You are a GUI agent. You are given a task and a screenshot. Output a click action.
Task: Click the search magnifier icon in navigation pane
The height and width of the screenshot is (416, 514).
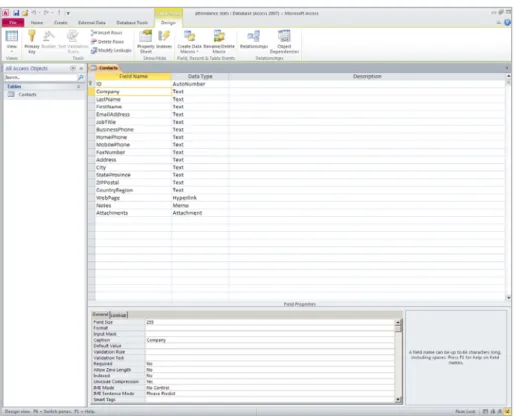point(80,77)
